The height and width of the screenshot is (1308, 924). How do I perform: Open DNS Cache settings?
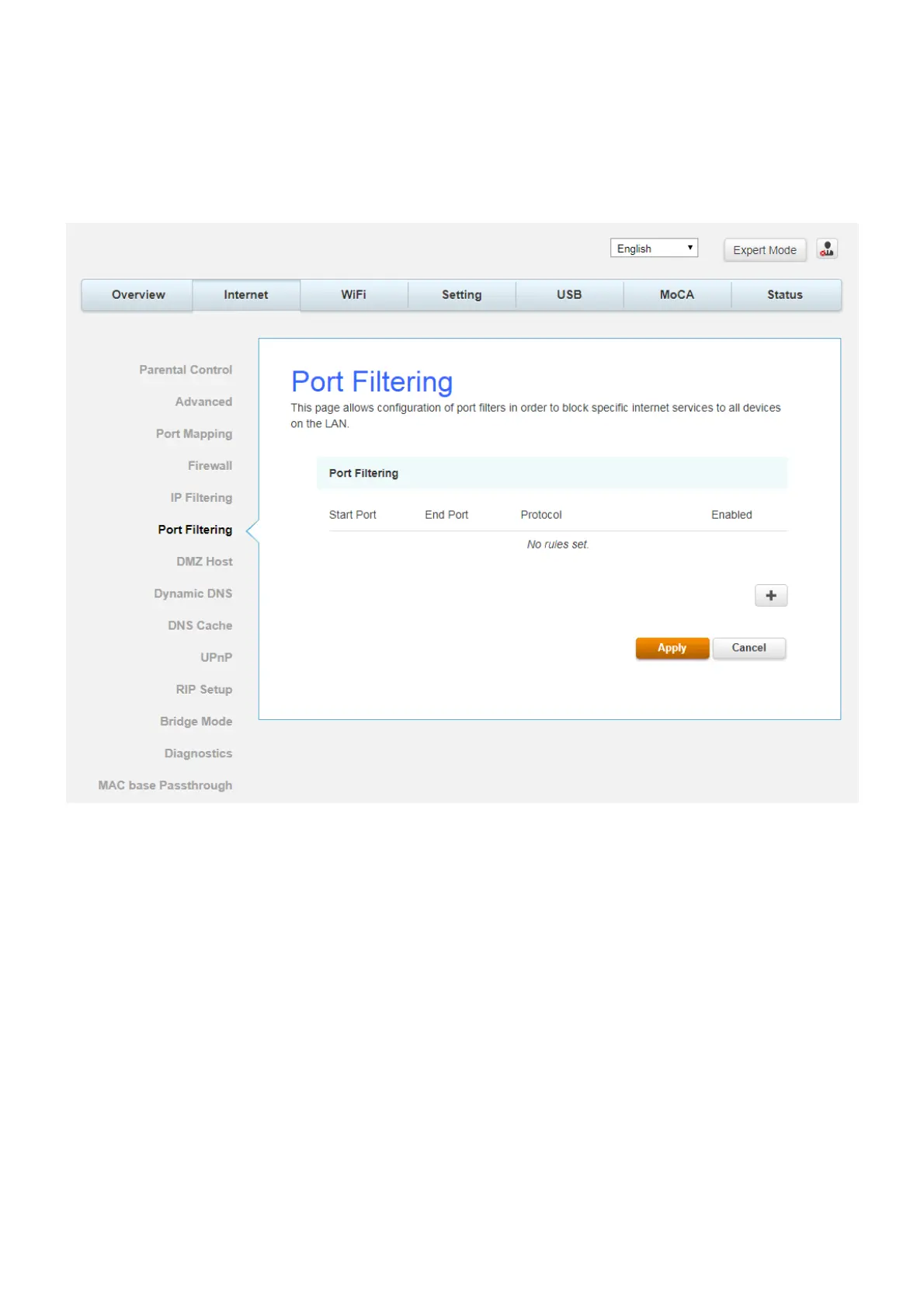[200, 625]
